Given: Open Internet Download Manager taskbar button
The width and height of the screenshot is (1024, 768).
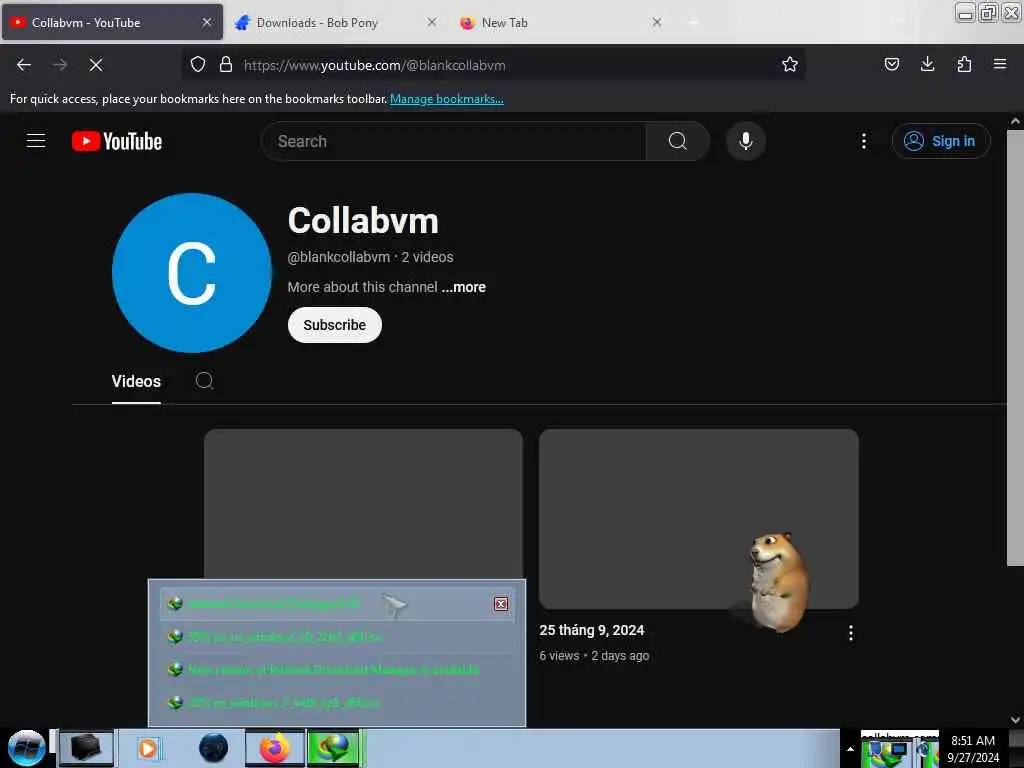Looking at the screenshot, I should [334, 748].
